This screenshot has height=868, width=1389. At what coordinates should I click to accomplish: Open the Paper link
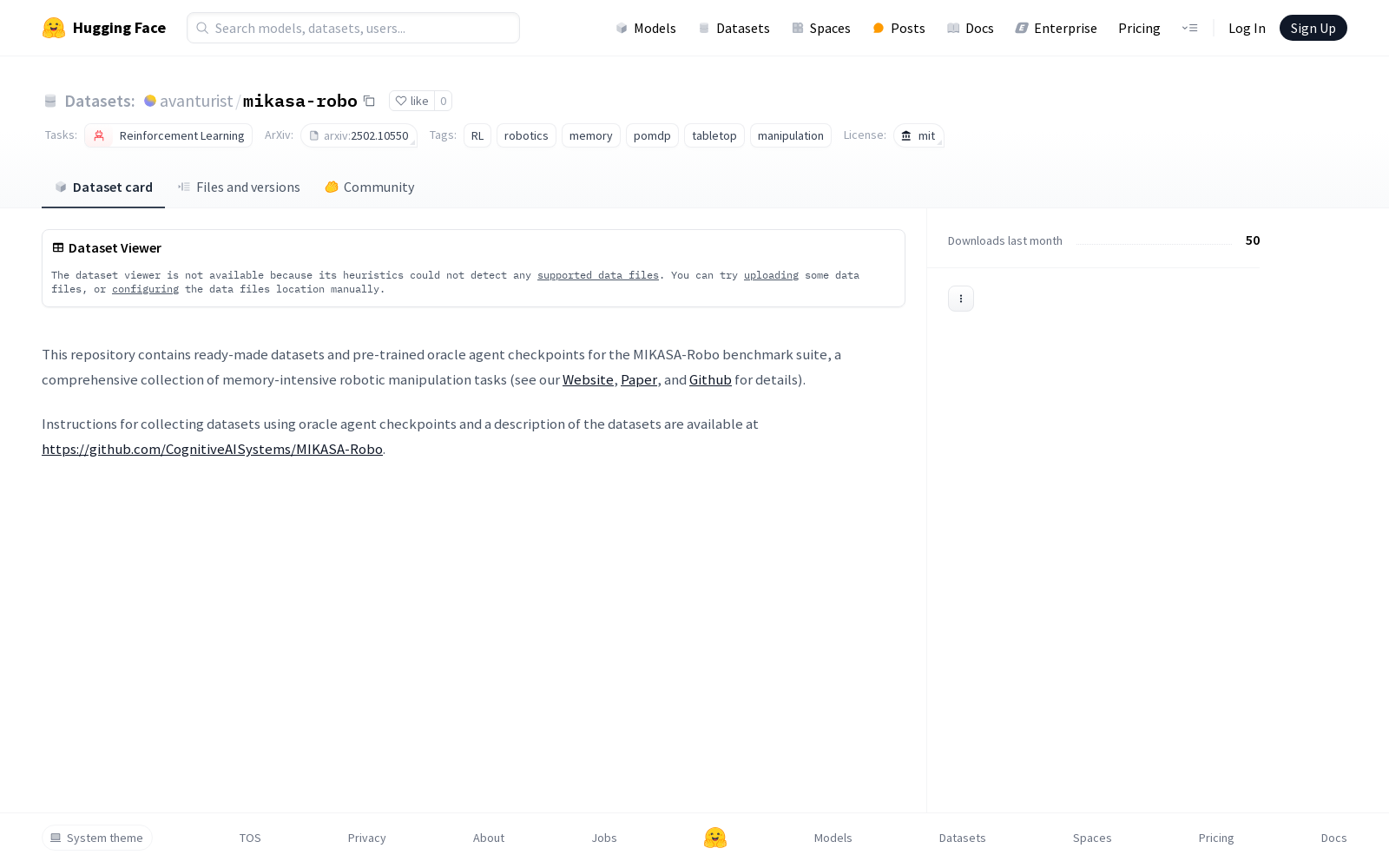click(639, 379)
